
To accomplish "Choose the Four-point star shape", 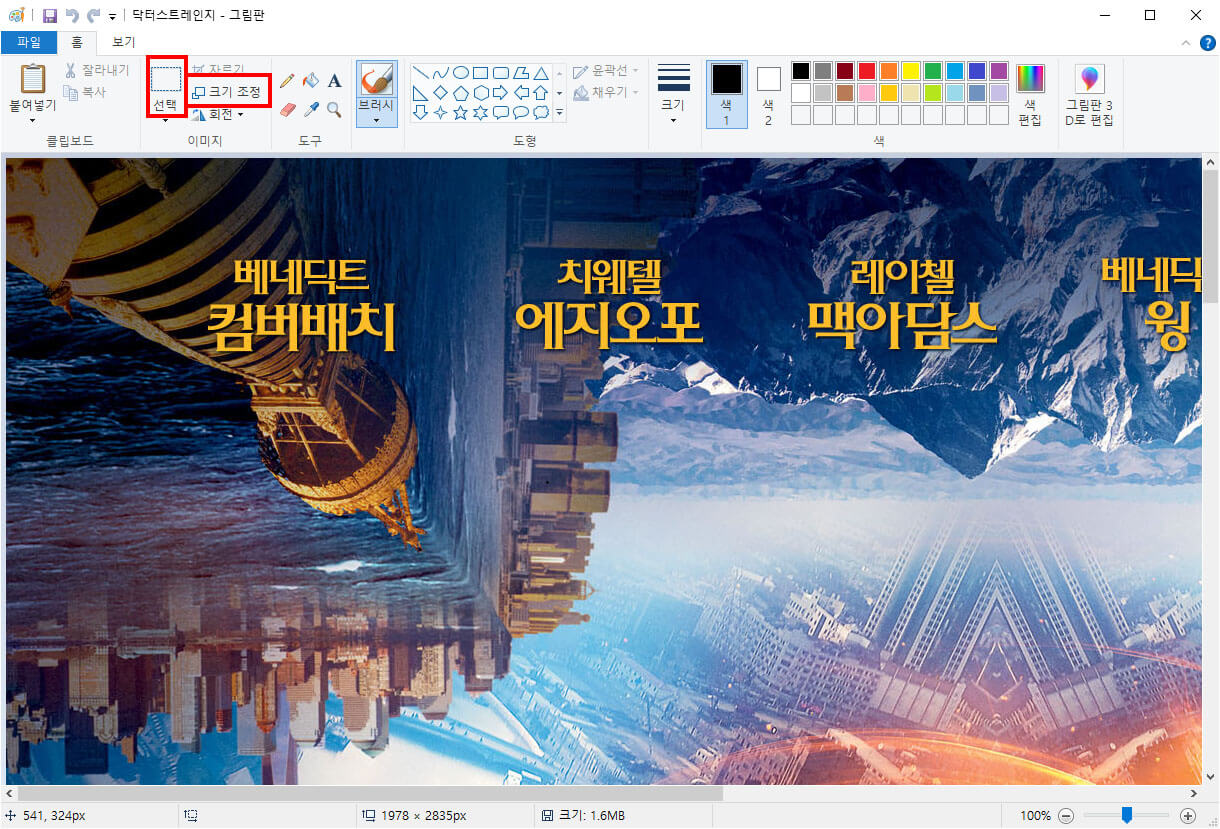I will tap(441, 113).
